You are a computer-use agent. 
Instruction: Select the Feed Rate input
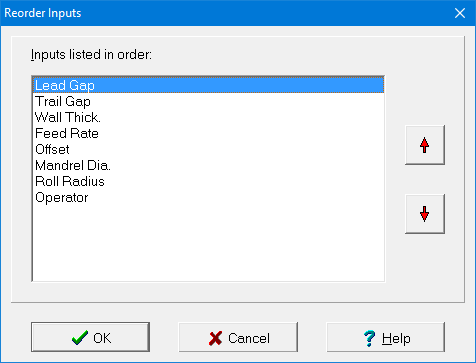tap(208, 133)
